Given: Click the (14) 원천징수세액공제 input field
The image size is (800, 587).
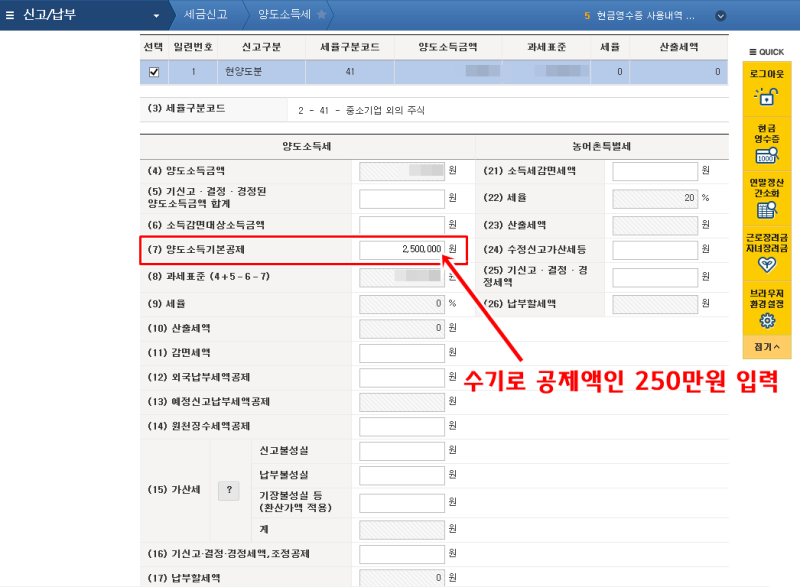Looking at the screenshot, I should [x=402, y=426].
